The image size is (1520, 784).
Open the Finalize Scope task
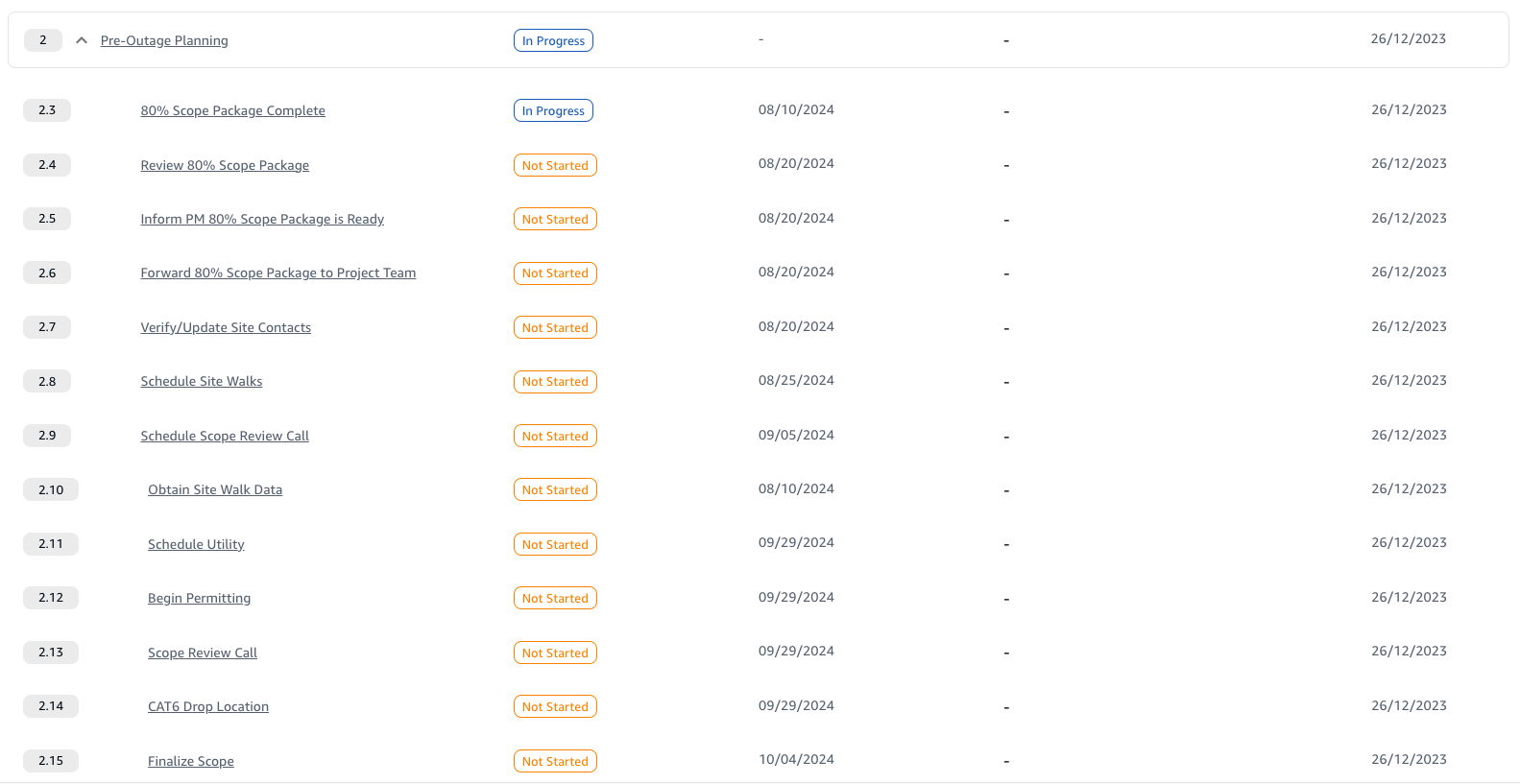point(190,761)
